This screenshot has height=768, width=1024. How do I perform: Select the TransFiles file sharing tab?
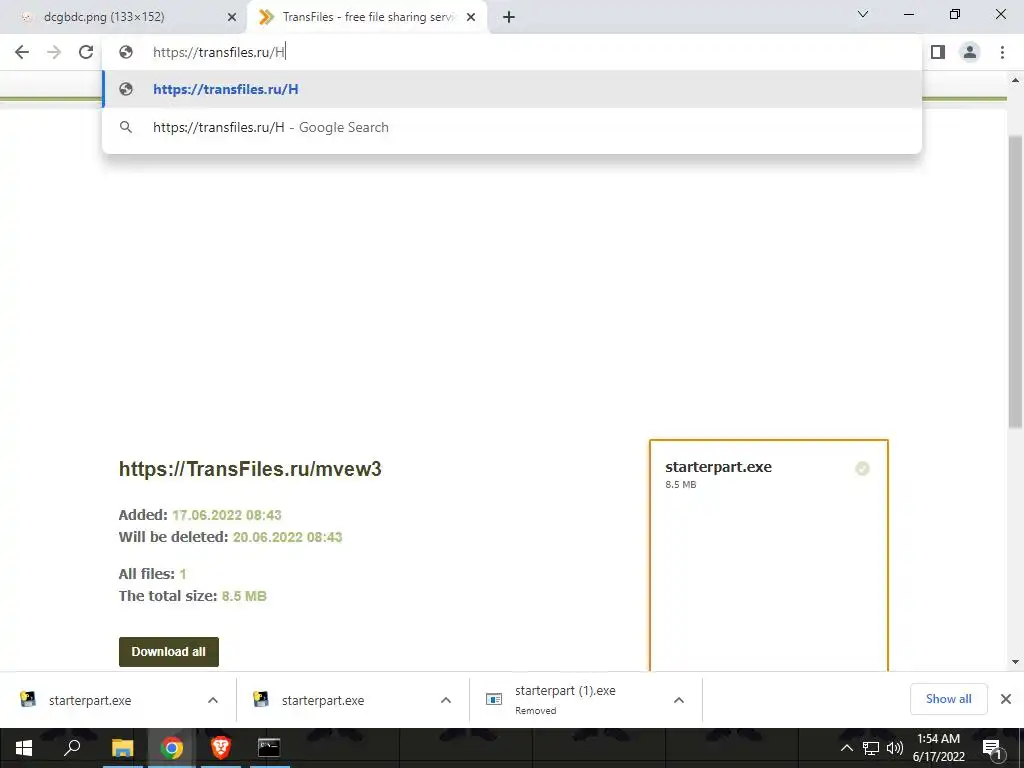[x=367, y=17]
